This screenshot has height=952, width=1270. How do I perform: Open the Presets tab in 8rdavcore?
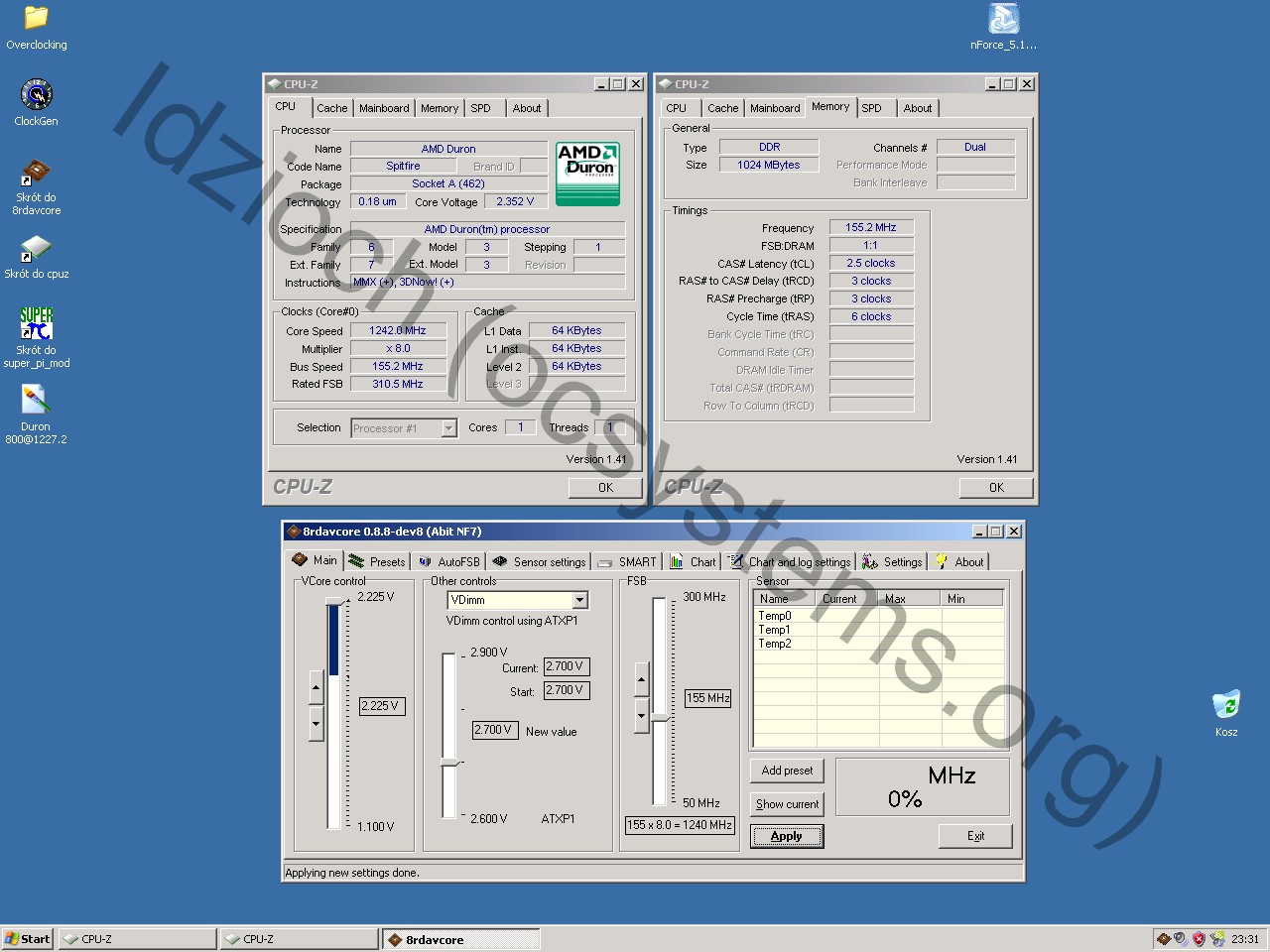coord(377,561)
